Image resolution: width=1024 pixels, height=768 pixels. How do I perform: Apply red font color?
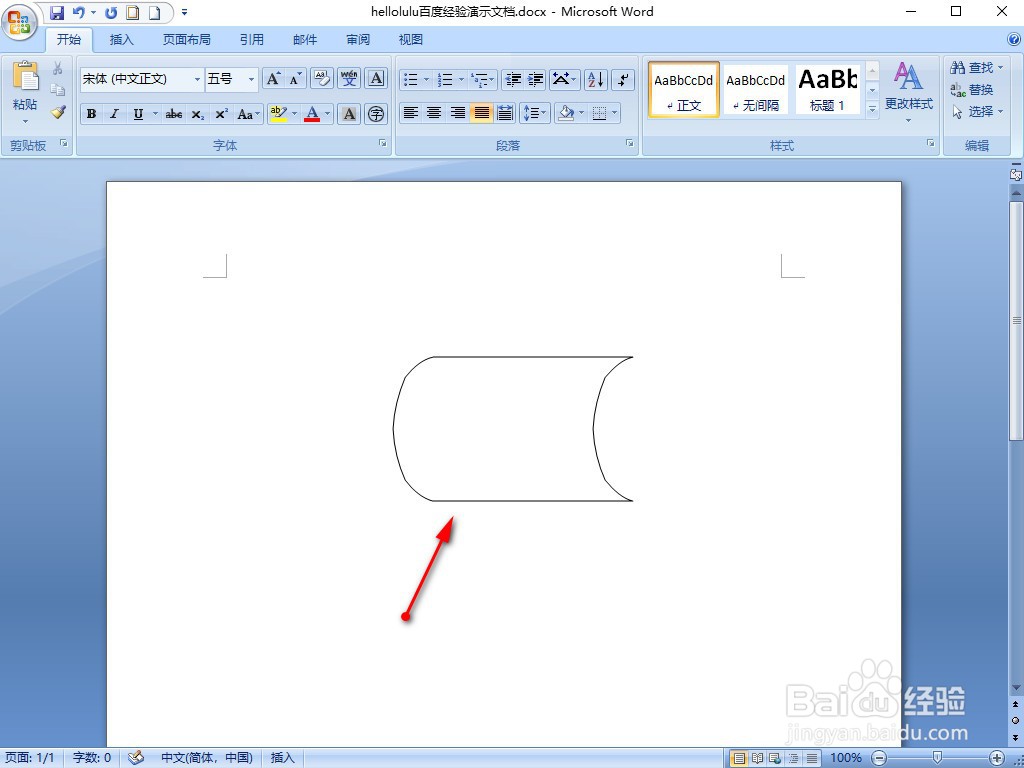312,114
